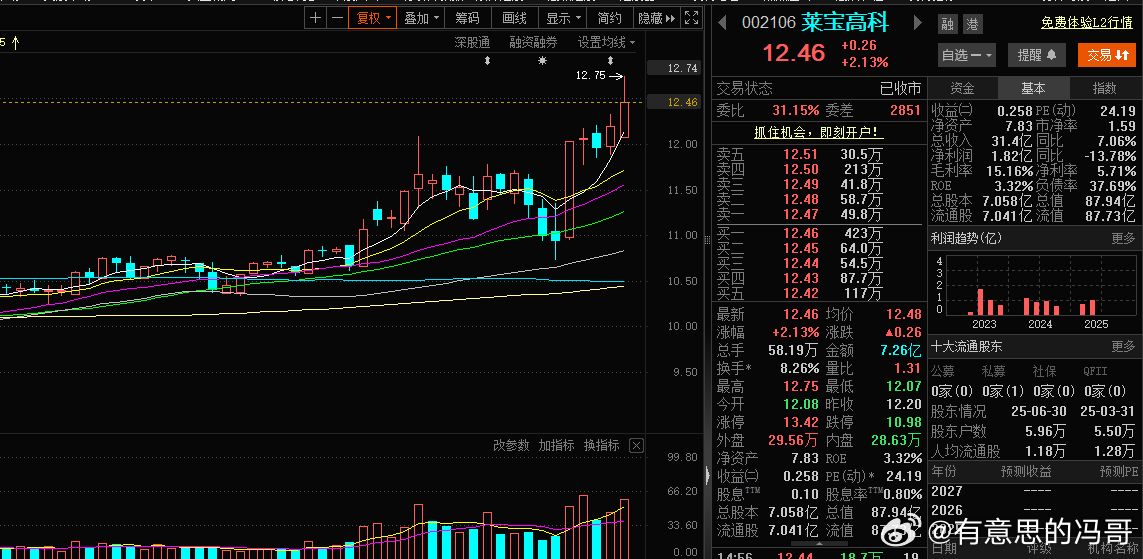This screenshot has height=559, width=1143.
Task: Zoom in the K-line chart with plus button
Action: (x=315, y=18)
